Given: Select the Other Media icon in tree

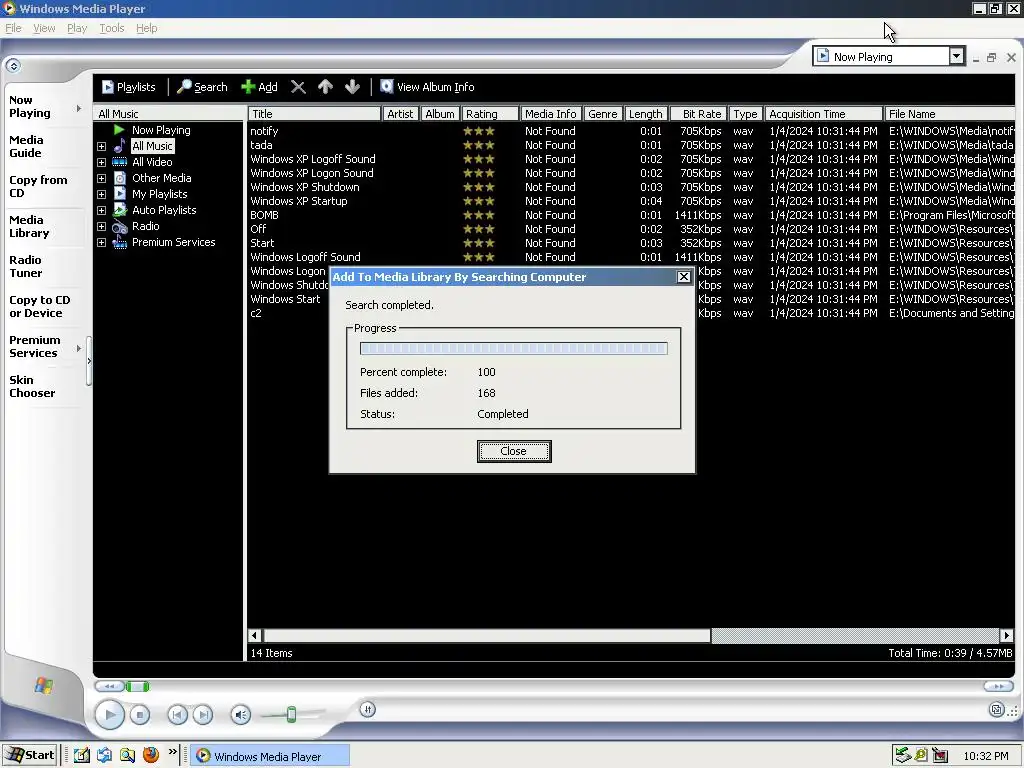Looking at the screenshot, I should (x=120, y=178).
